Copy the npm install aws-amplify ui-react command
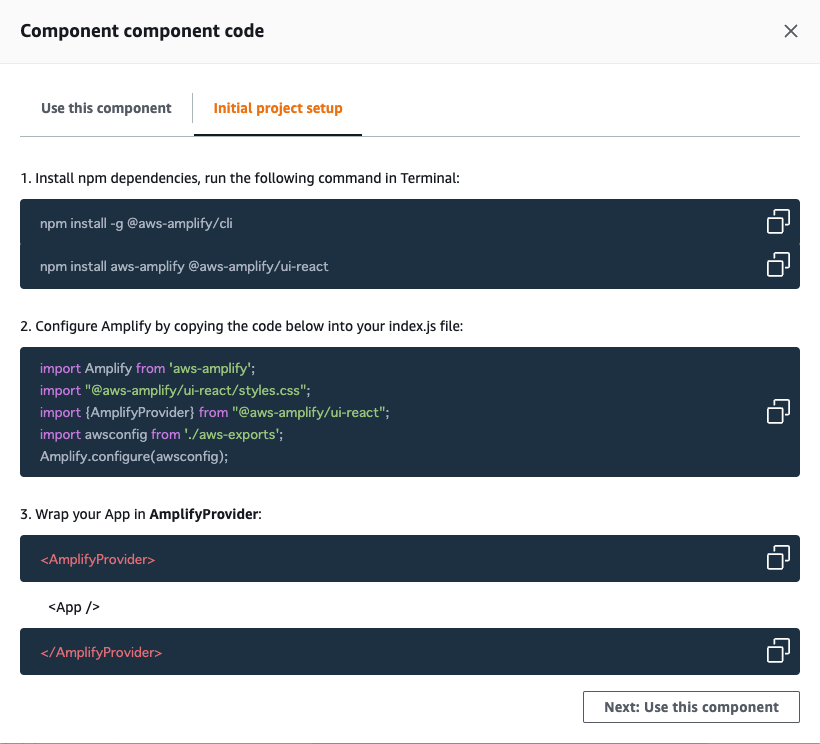Viewport: 820px width, 744px height. click(x=778, y=264)
